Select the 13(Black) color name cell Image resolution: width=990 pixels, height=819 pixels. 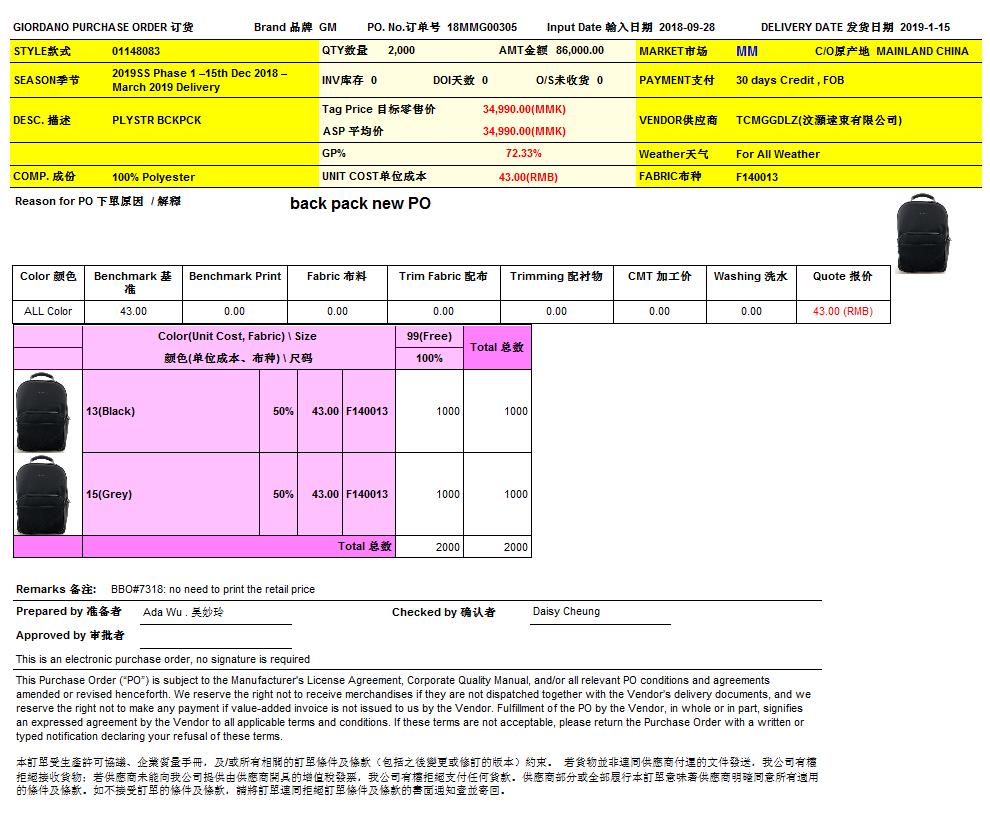click(x=110, y=411)
